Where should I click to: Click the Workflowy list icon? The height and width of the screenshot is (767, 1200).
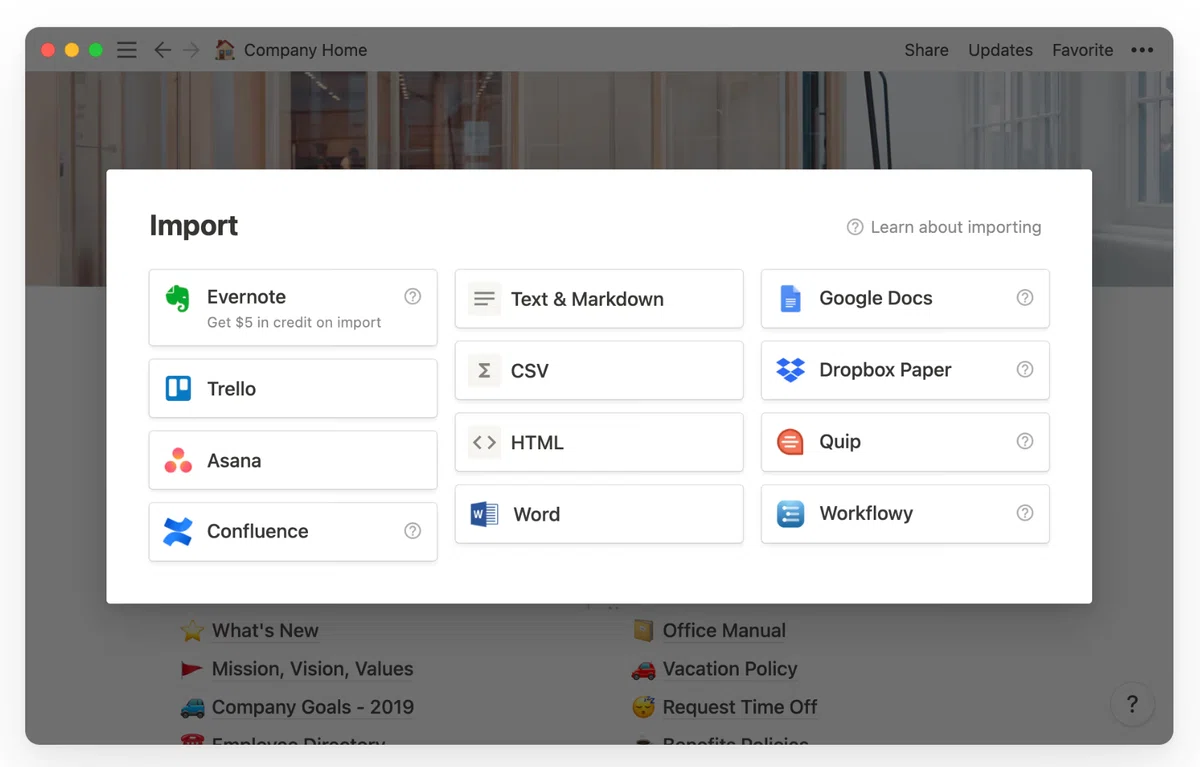[790, 514]
